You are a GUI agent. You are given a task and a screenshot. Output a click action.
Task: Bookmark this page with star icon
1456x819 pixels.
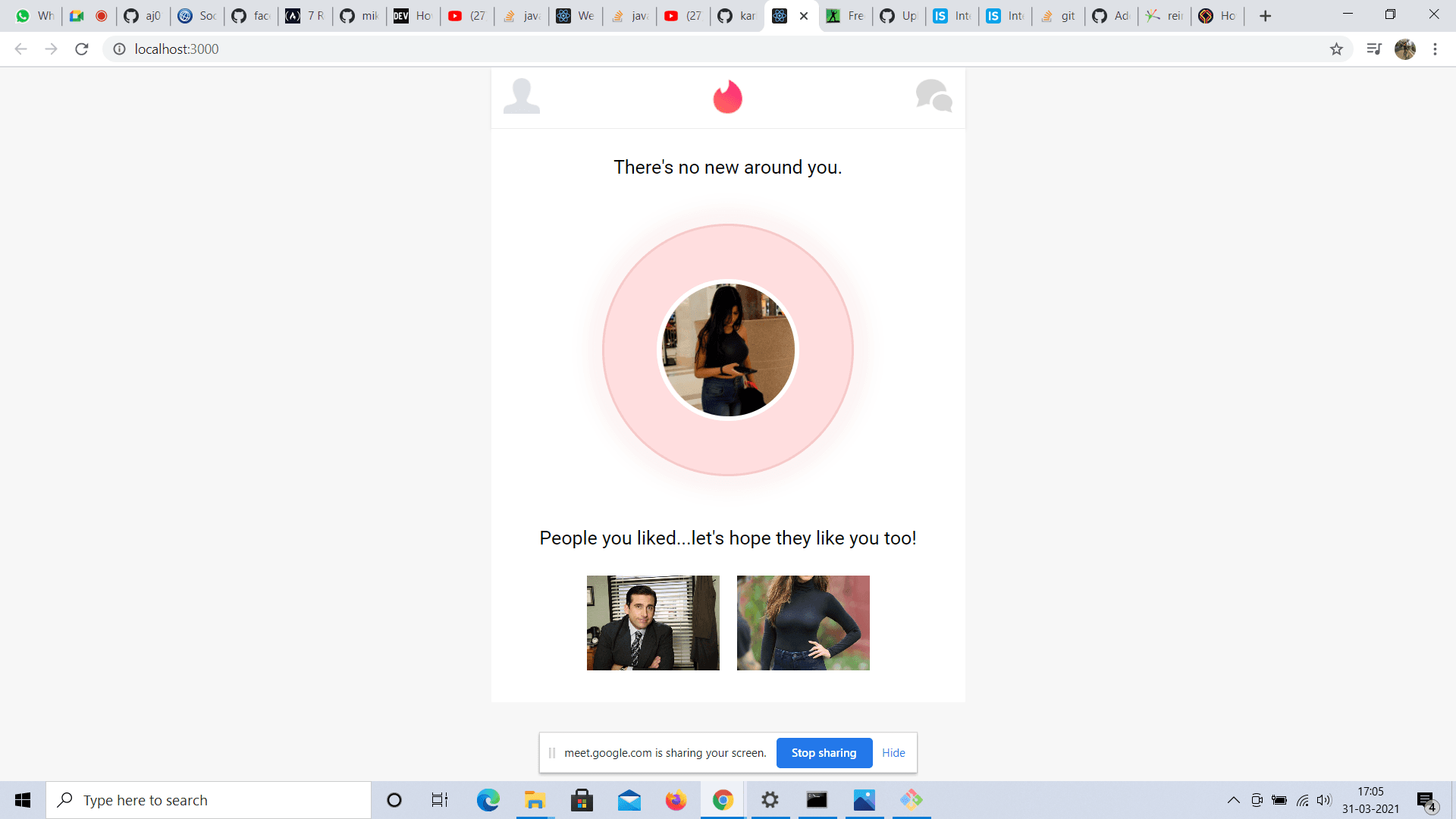(x=1336, y=49)
